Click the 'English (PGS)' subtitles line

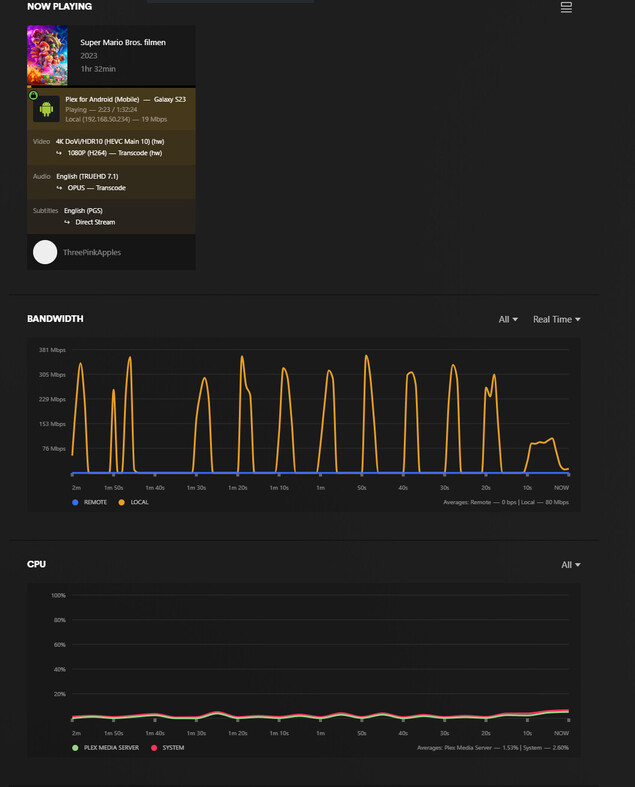83,210
